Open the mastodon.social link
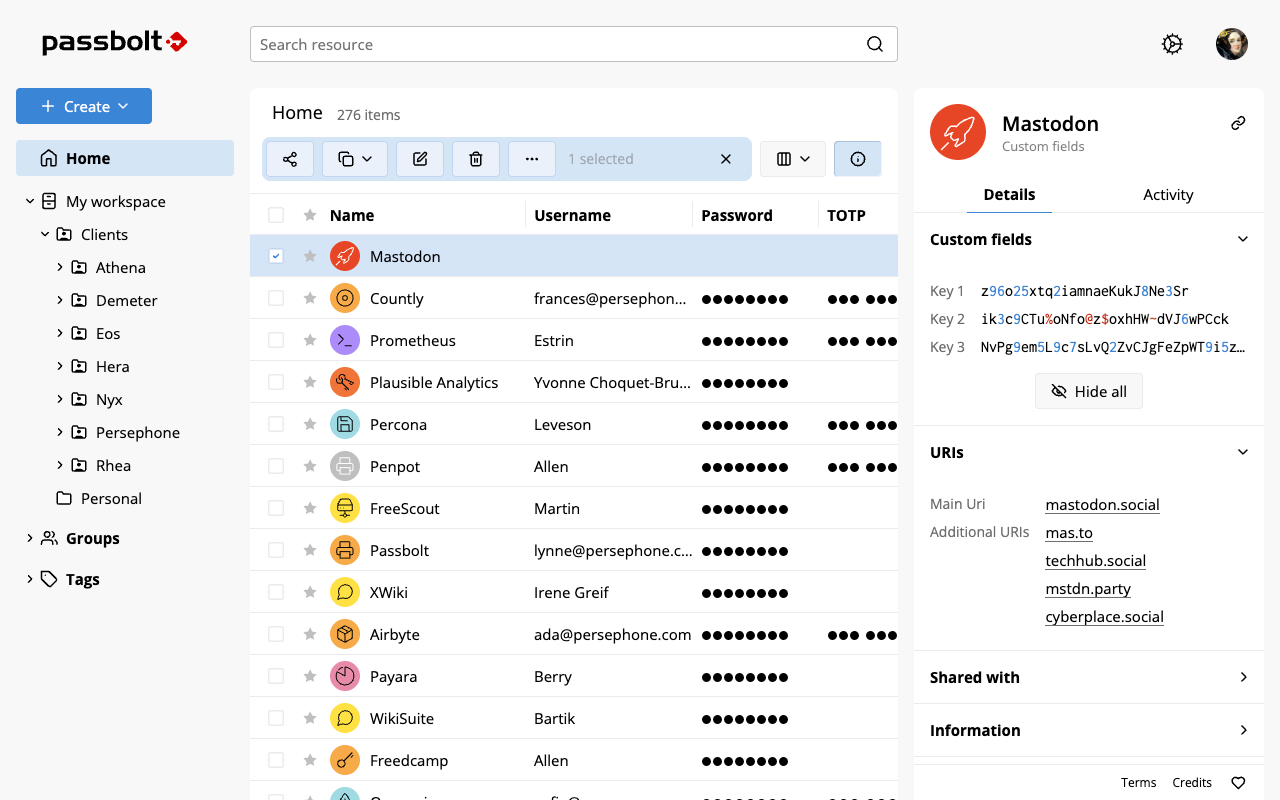1280x800 pixels. [1102, 505]
